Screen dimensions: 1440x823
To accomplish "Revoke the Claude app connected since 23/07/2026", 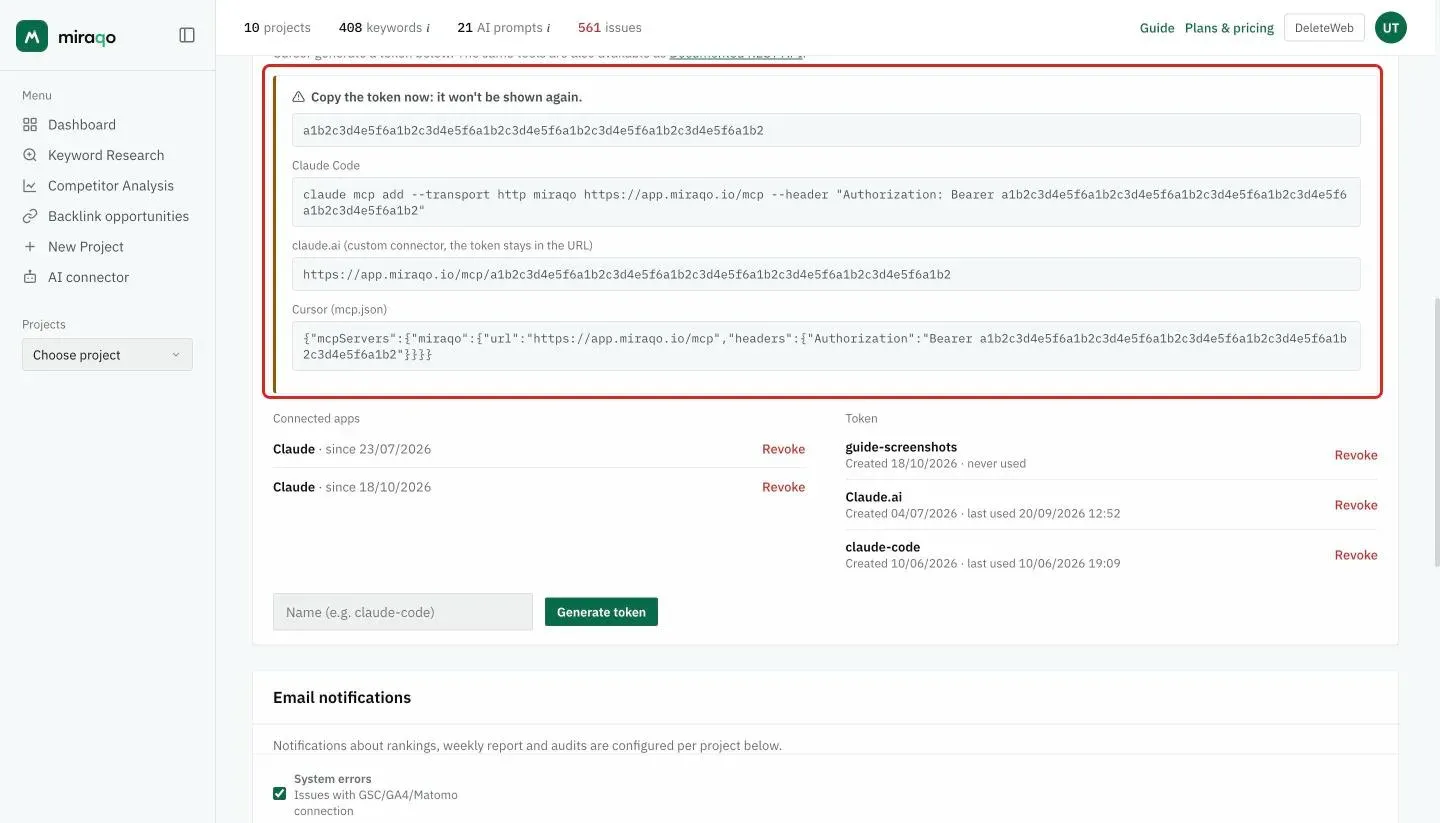I will pyautogui.click(x=783, y=449).
